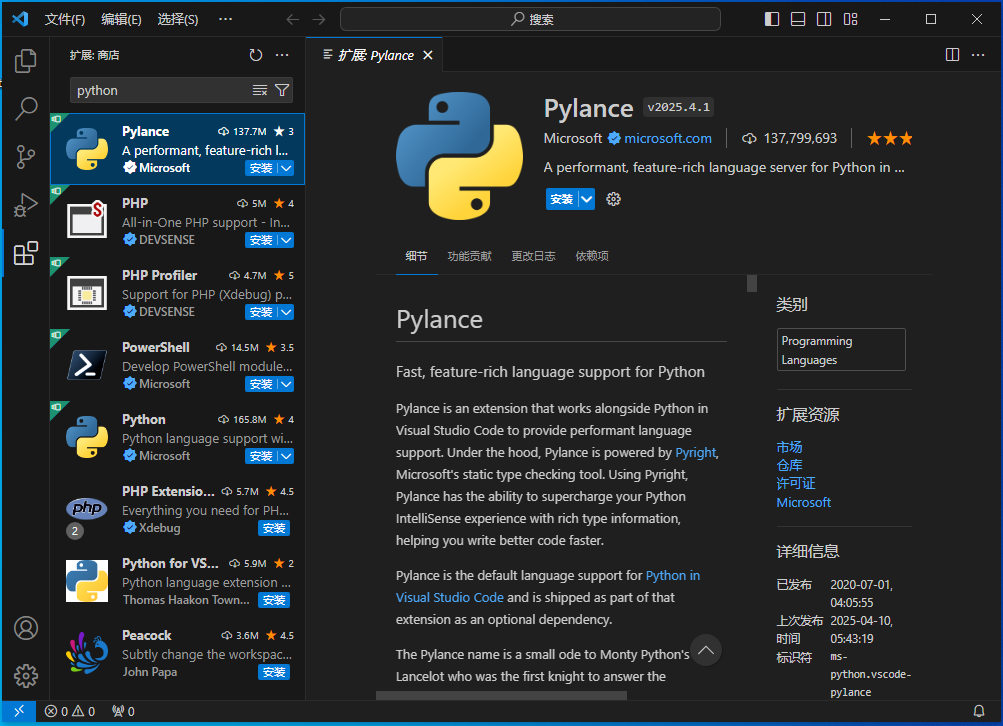Viewport: 1003px width, 726px height.
Task: Open the Accounts menu icon
Action: 26,628
